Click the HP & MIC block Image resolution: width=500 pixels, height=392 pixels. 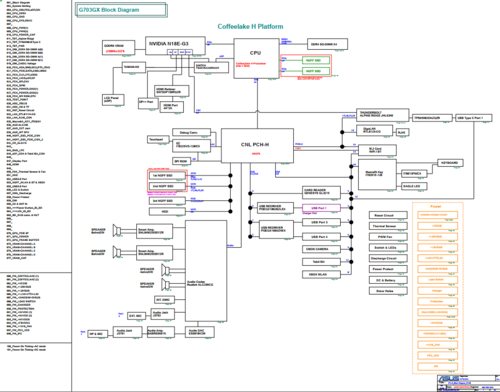97,334
